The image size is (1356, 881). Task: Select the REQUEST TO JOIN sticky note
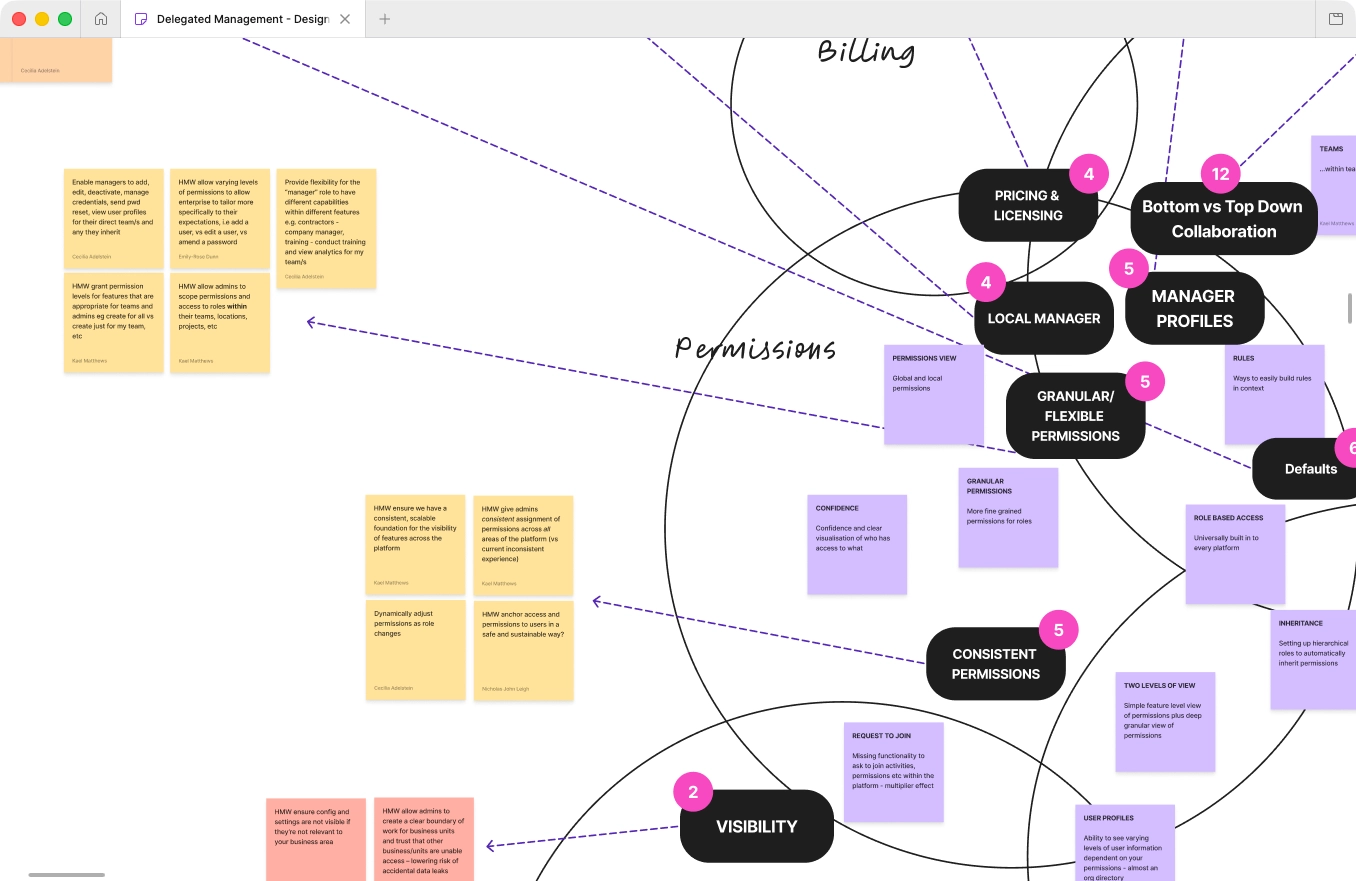(893, 772)
